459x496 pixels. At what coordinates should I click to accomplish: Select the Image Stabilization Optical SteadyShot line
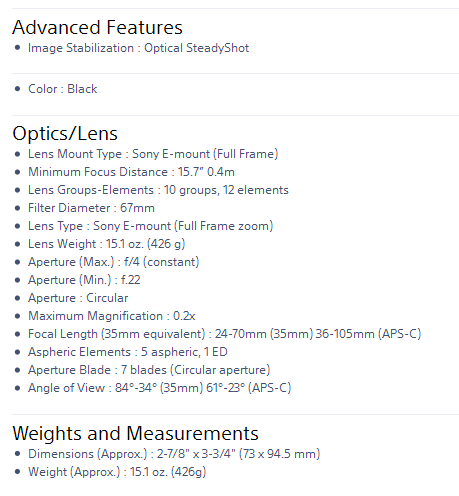point(138,48)
